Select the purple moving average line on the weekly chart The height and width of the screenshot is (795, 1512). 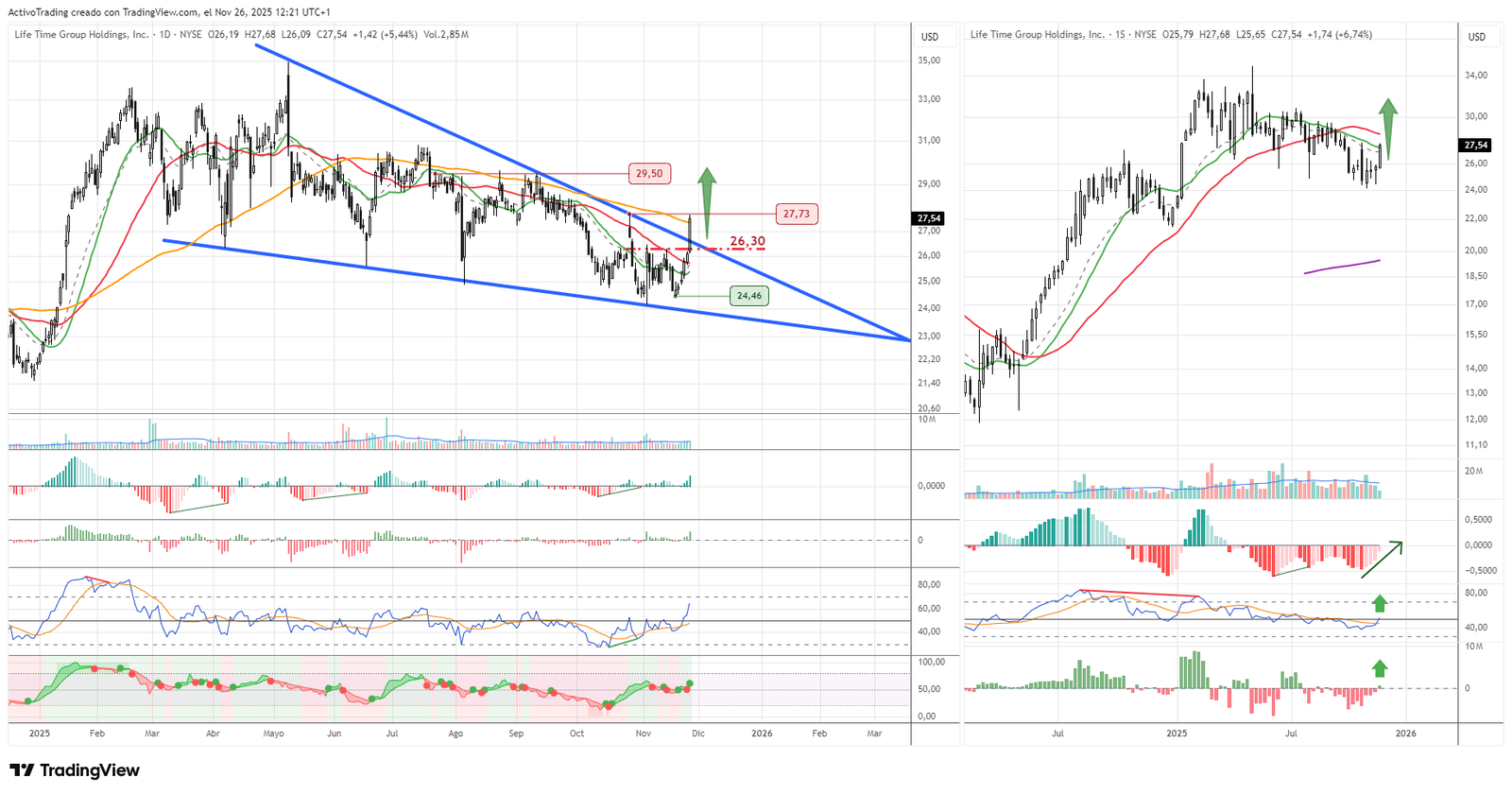point(1342,267)
